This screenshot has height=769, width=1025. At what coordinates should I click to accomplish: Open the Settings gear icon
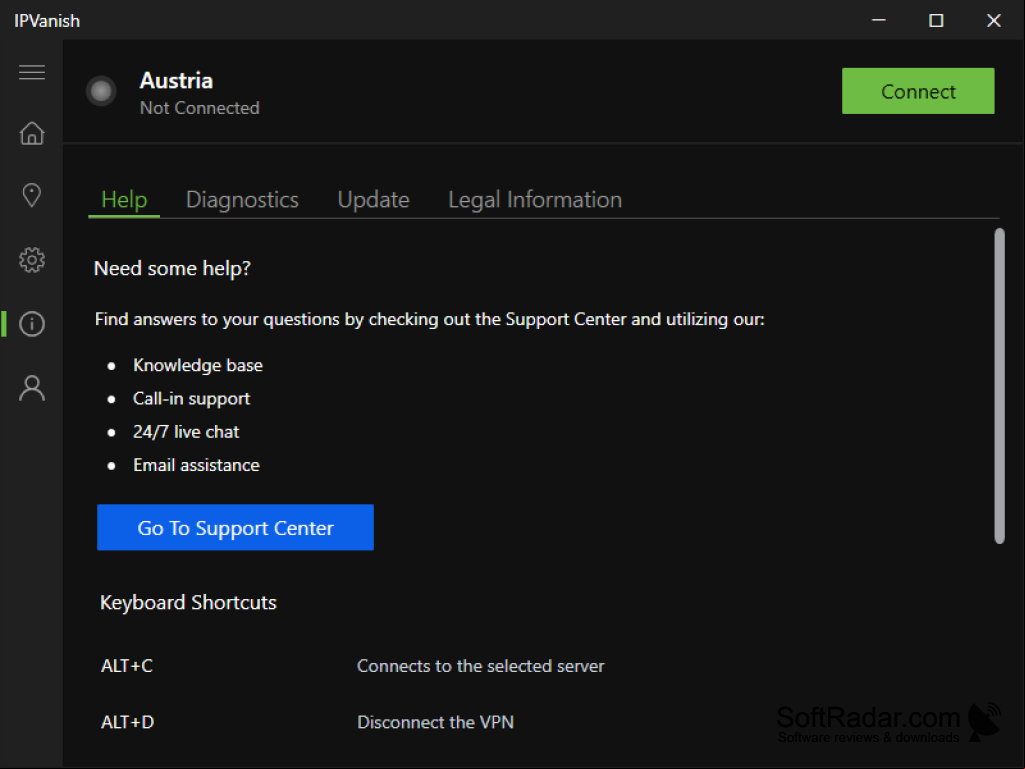(32, 260)
